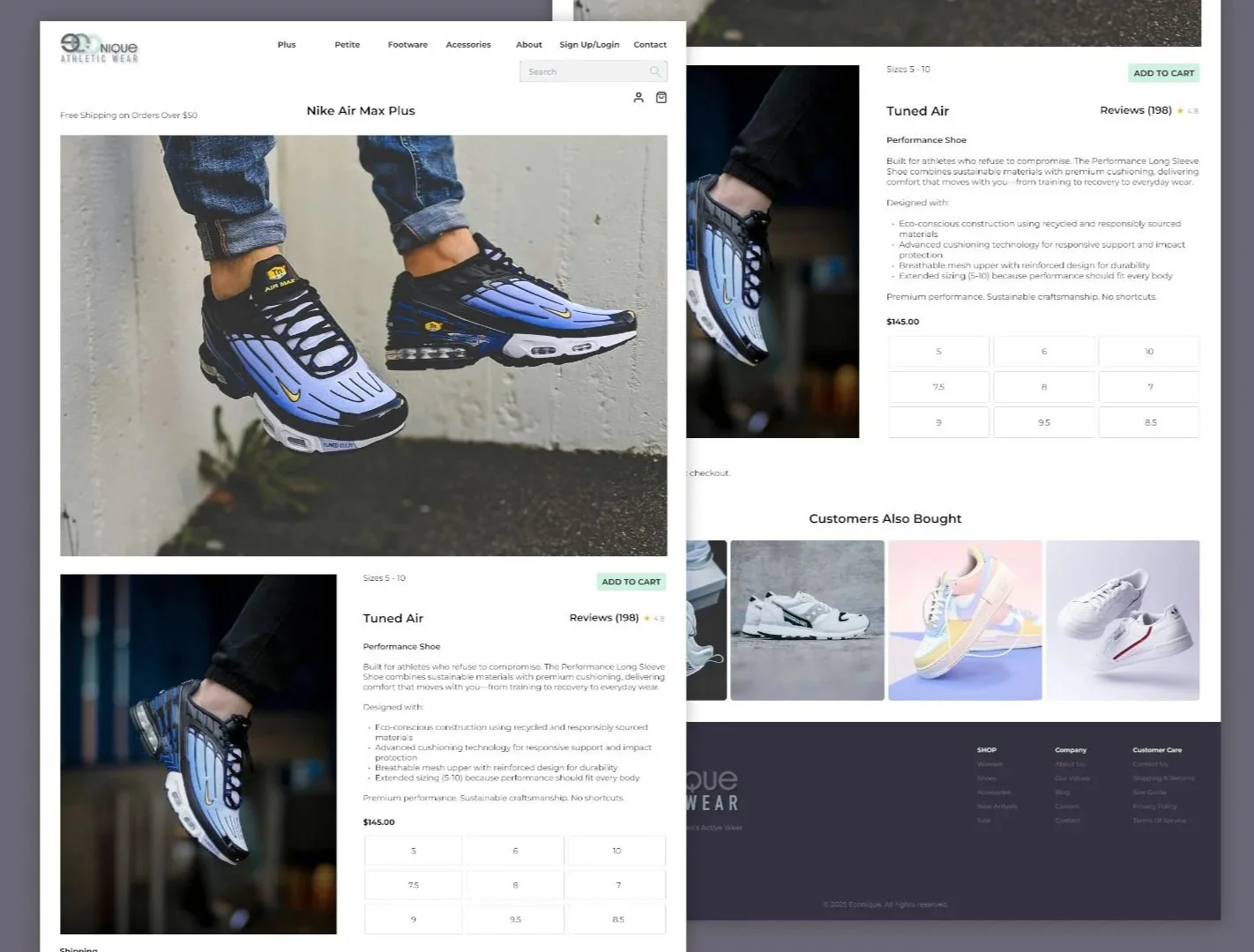Screen dimensions: 1254x952
Task: Select size 10 on front page
Action: pos(616,851)
